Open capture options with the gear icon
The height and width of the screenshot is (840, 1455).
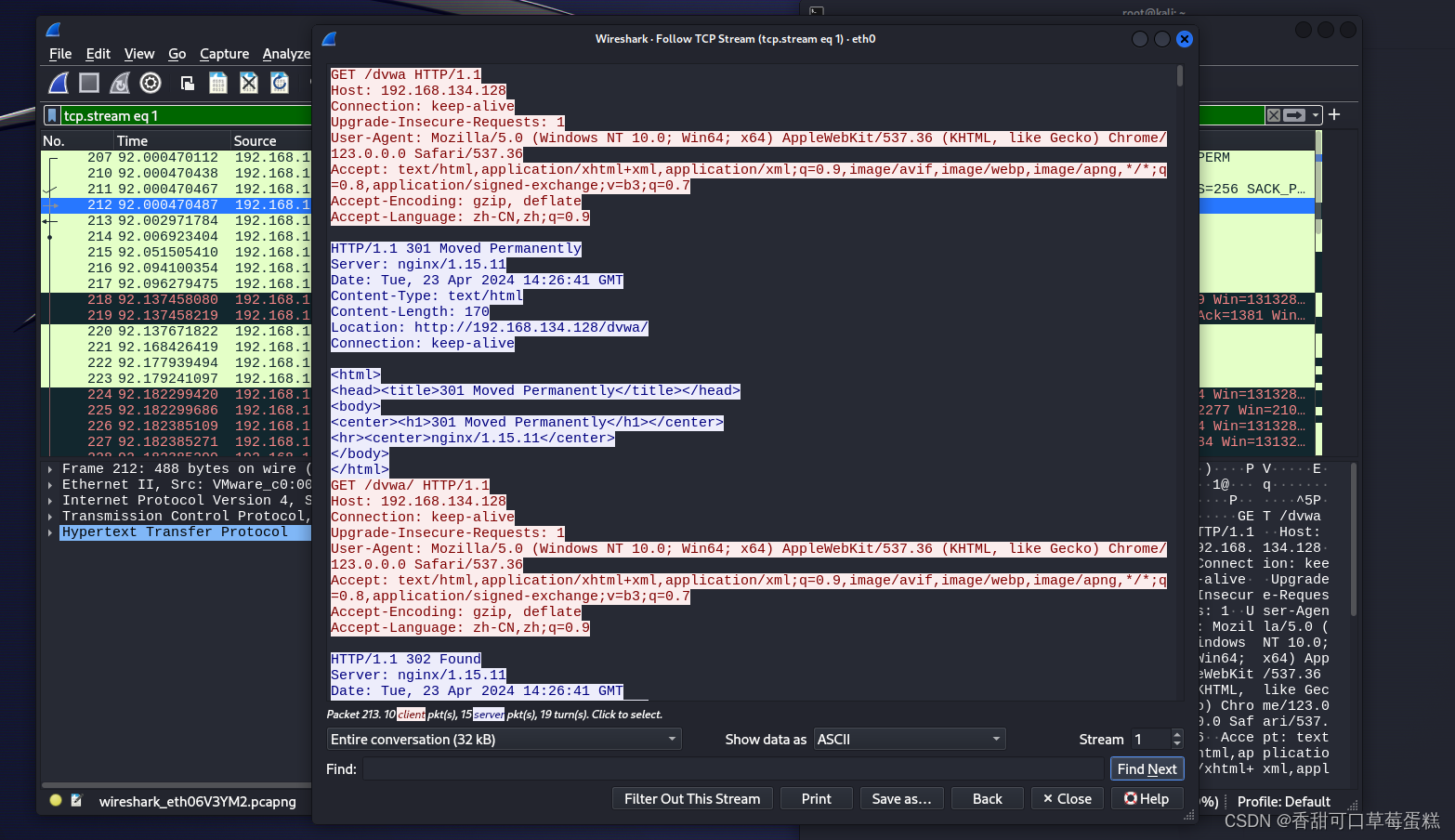(x=151, y=84)
